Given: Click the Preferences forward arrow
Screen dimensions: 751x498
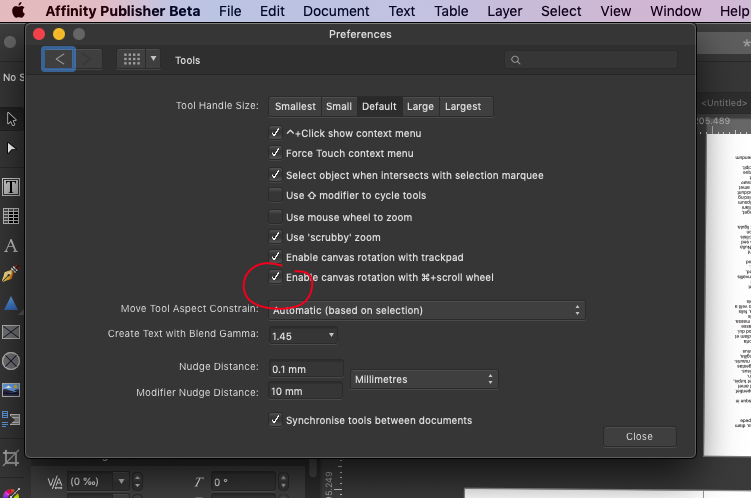Looking at the screenshot, I should (x=88, y=59).
